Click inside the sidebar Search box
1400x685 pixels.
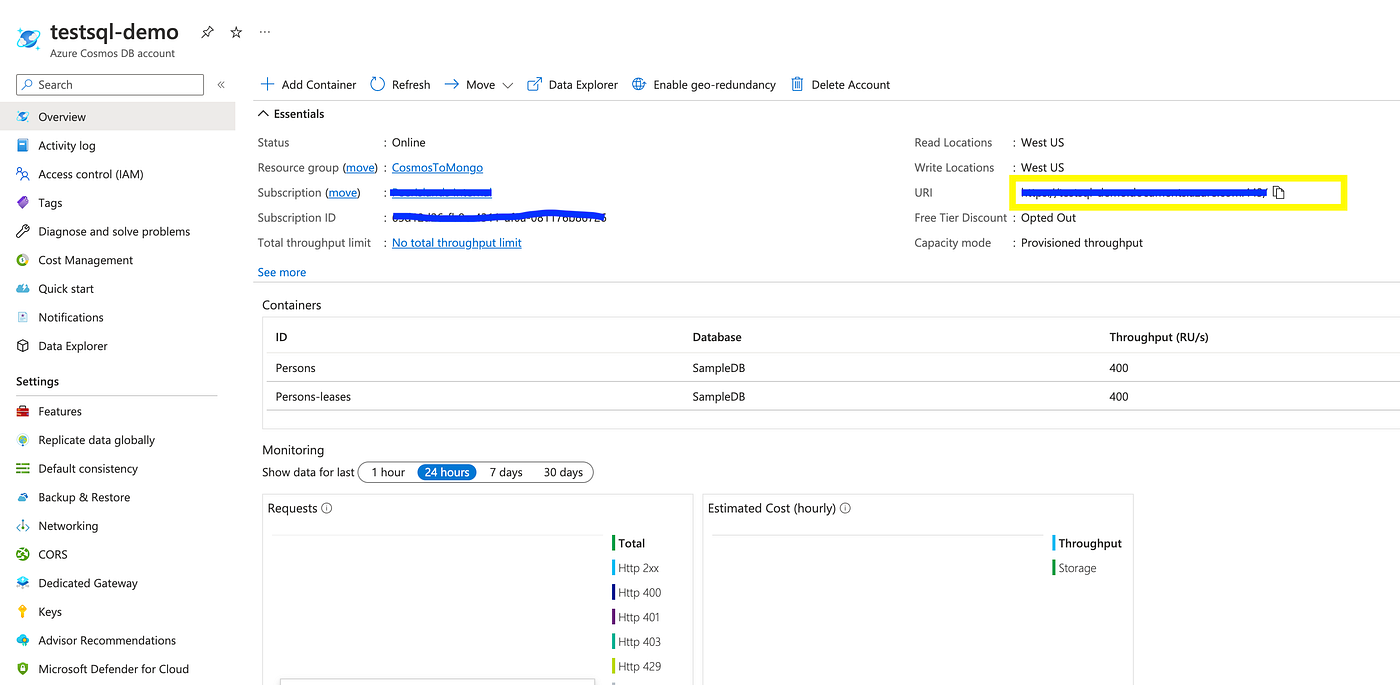coord(108,84)
